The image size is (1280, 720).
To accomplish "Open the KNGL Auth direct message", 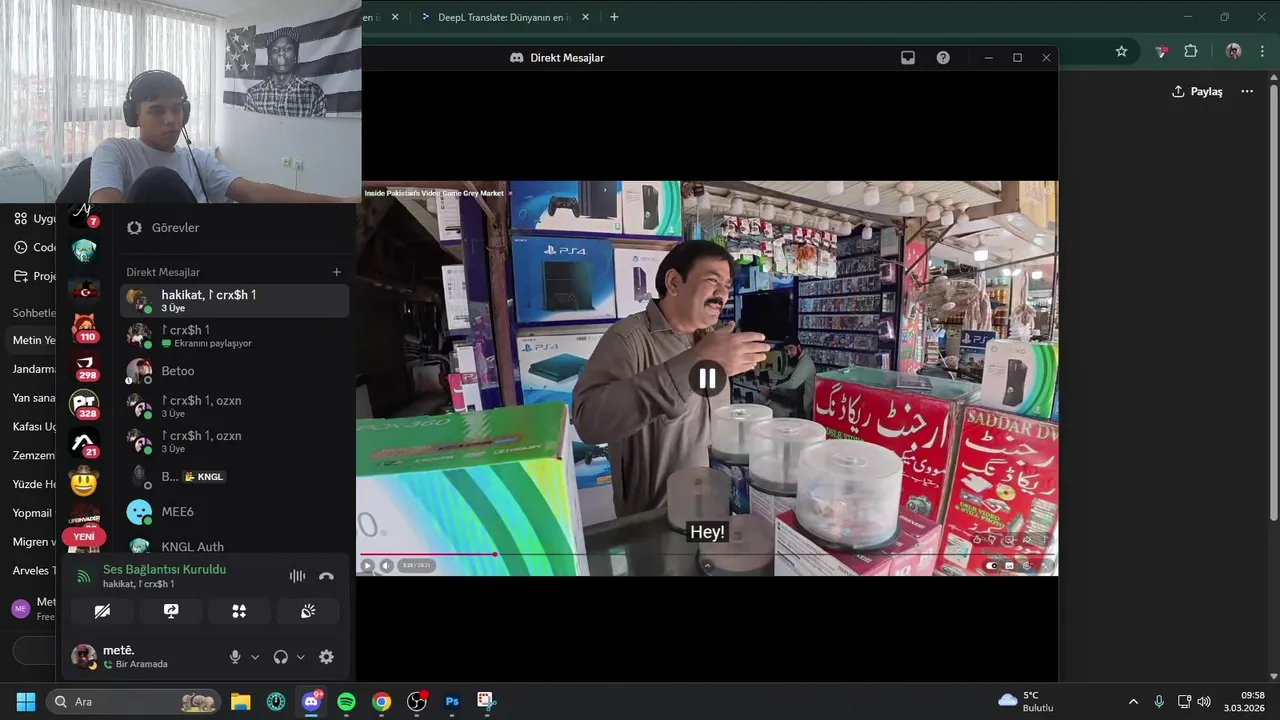I will pyautogui.click(x=234, y=546).
